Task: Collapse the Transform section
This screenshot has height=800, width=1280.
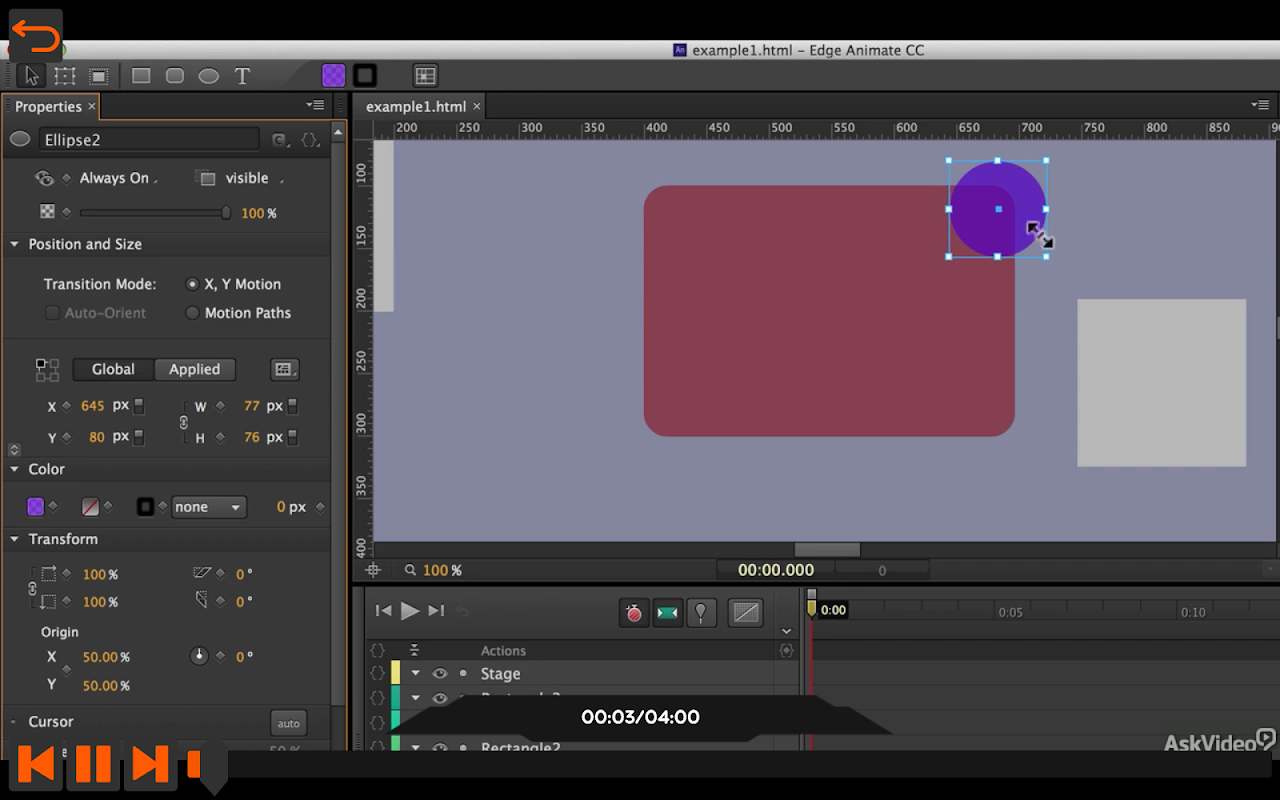Action: (15, 539)
